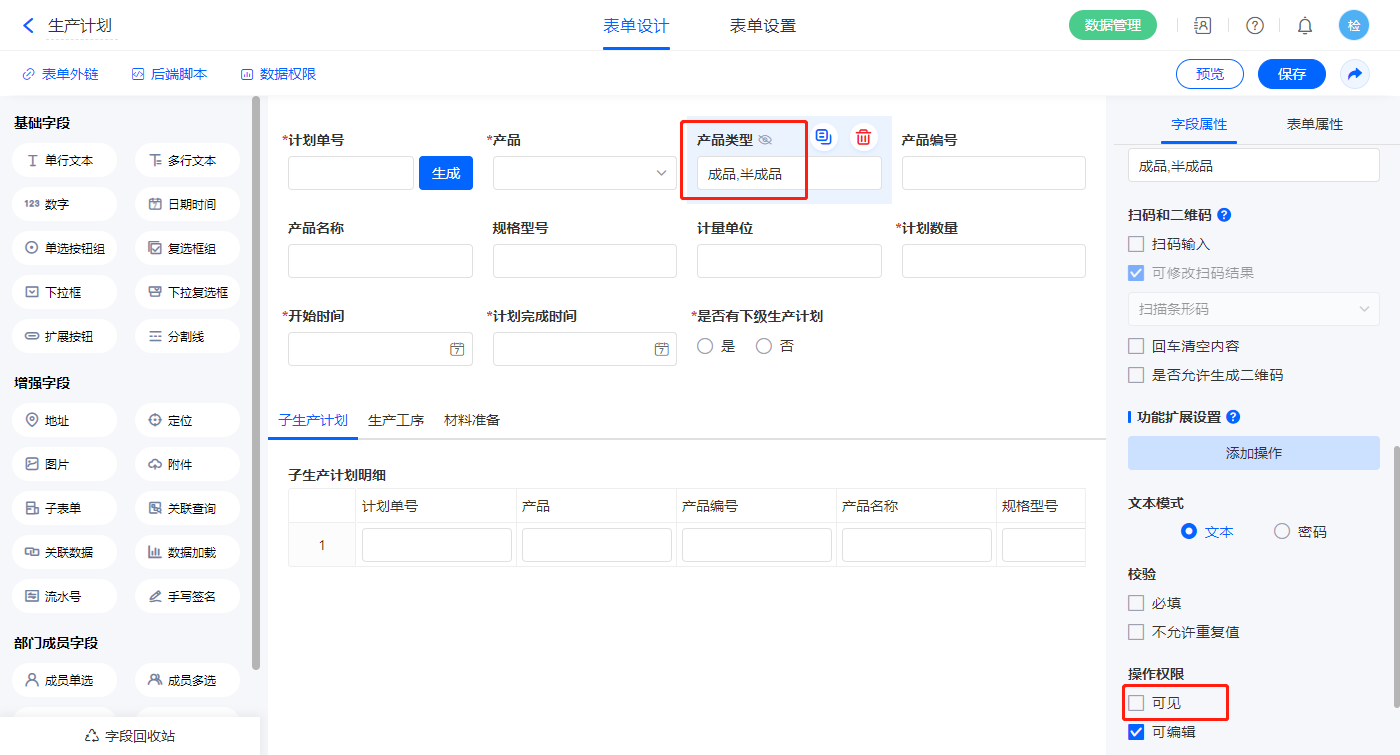The image size is (1400, 755).
Task: Open the user avatar menu 检
Action: 1354,26
